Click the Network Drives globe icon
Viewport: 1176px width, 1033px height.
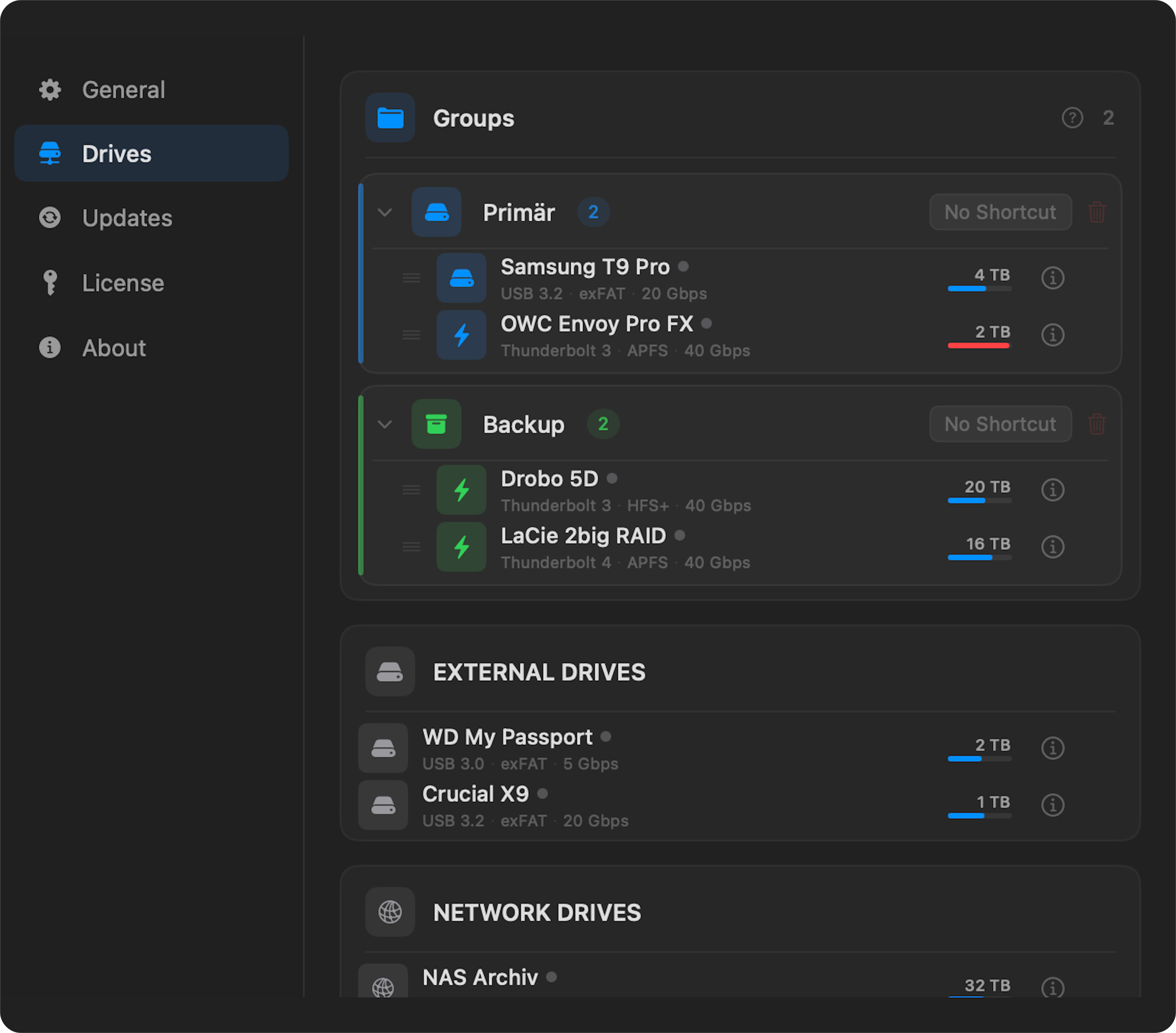[389, 912]
